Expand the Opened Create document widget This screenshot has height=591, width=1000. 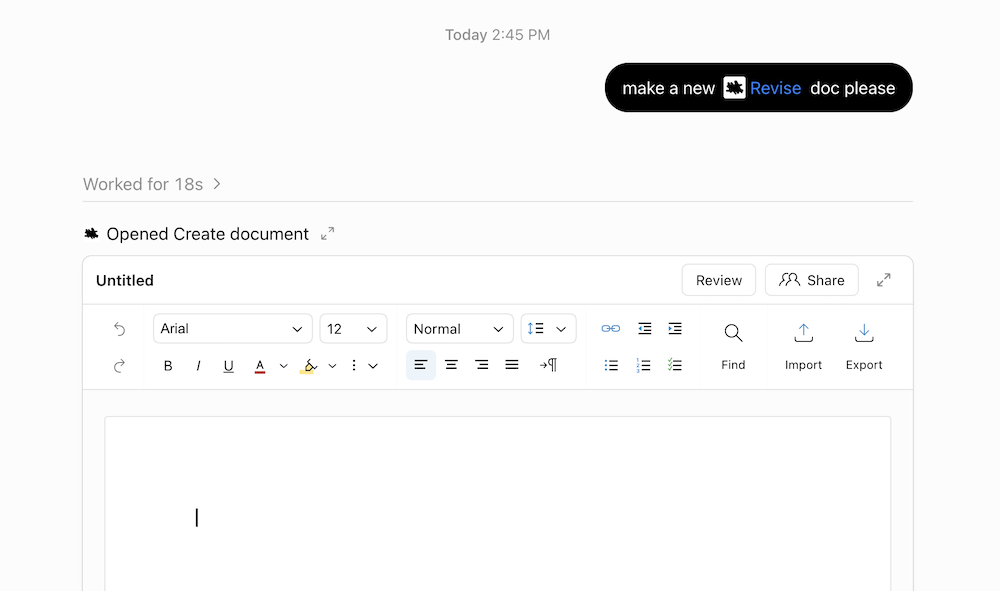[327, 234]
